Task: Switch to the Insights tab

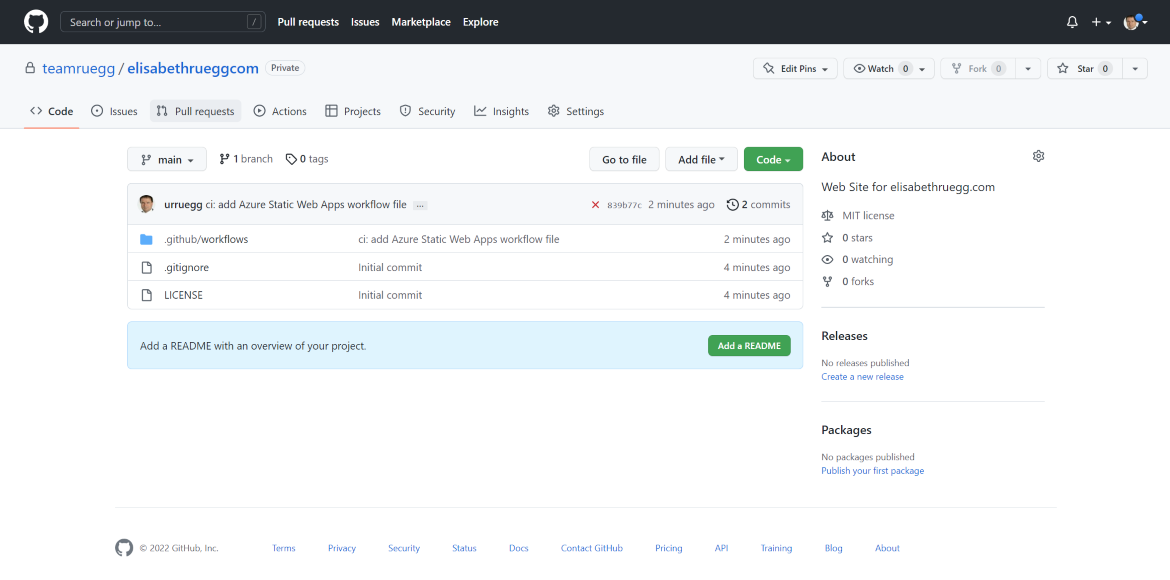Action: pos(501,111)
